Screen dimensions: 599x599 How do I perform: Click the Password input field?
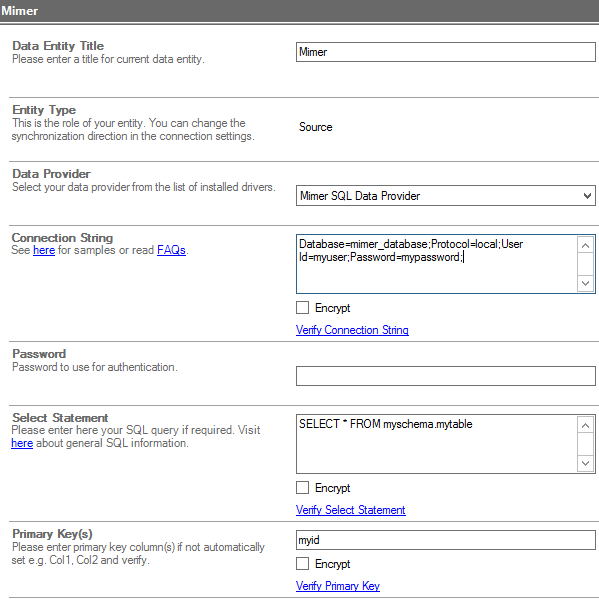pyautogui.click(x=445, y=376)
